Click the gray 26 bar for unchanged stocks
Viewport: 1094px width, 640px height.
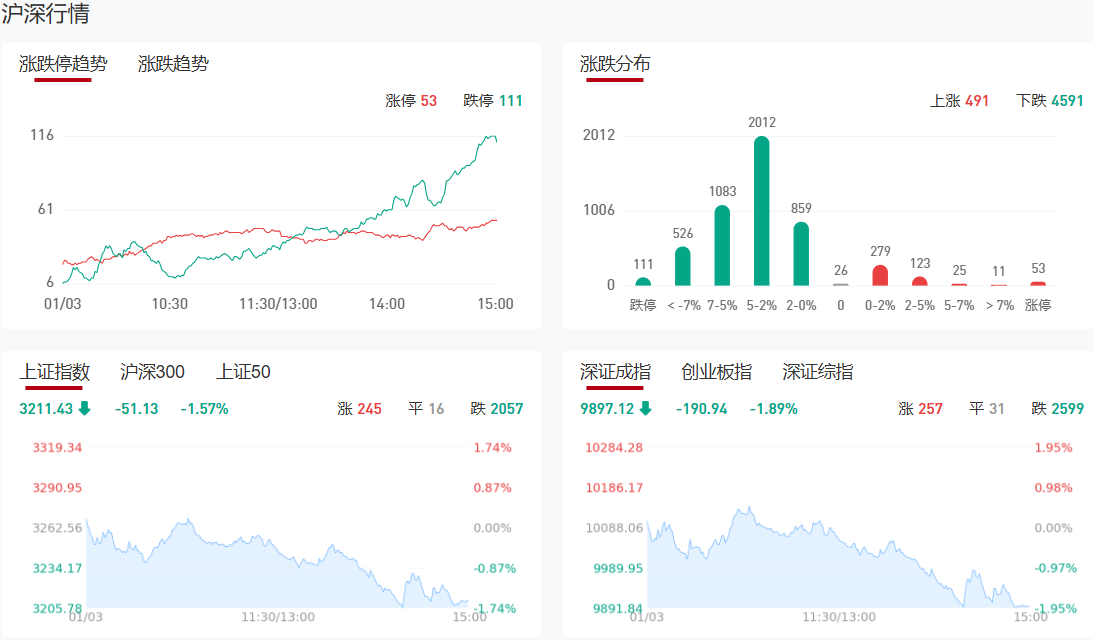point(841,284)
